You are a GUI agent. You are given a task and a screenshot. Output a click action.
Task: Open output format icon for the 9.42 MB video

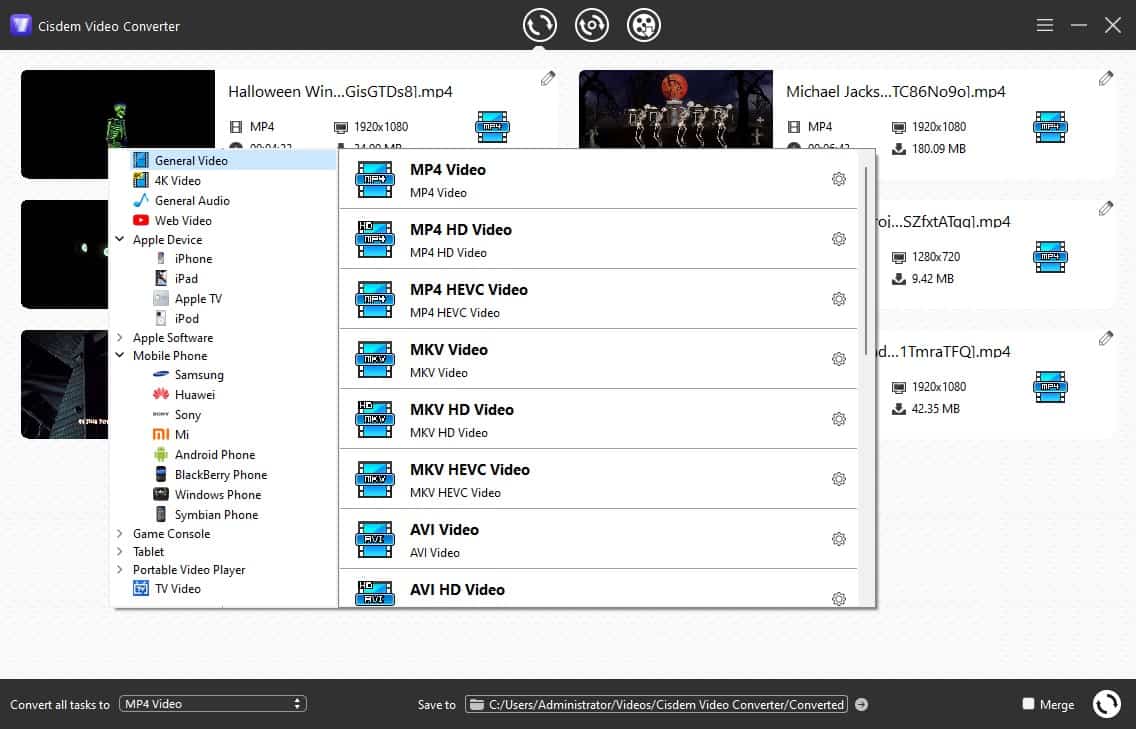pyautogui.click(x=1051, y=257)
